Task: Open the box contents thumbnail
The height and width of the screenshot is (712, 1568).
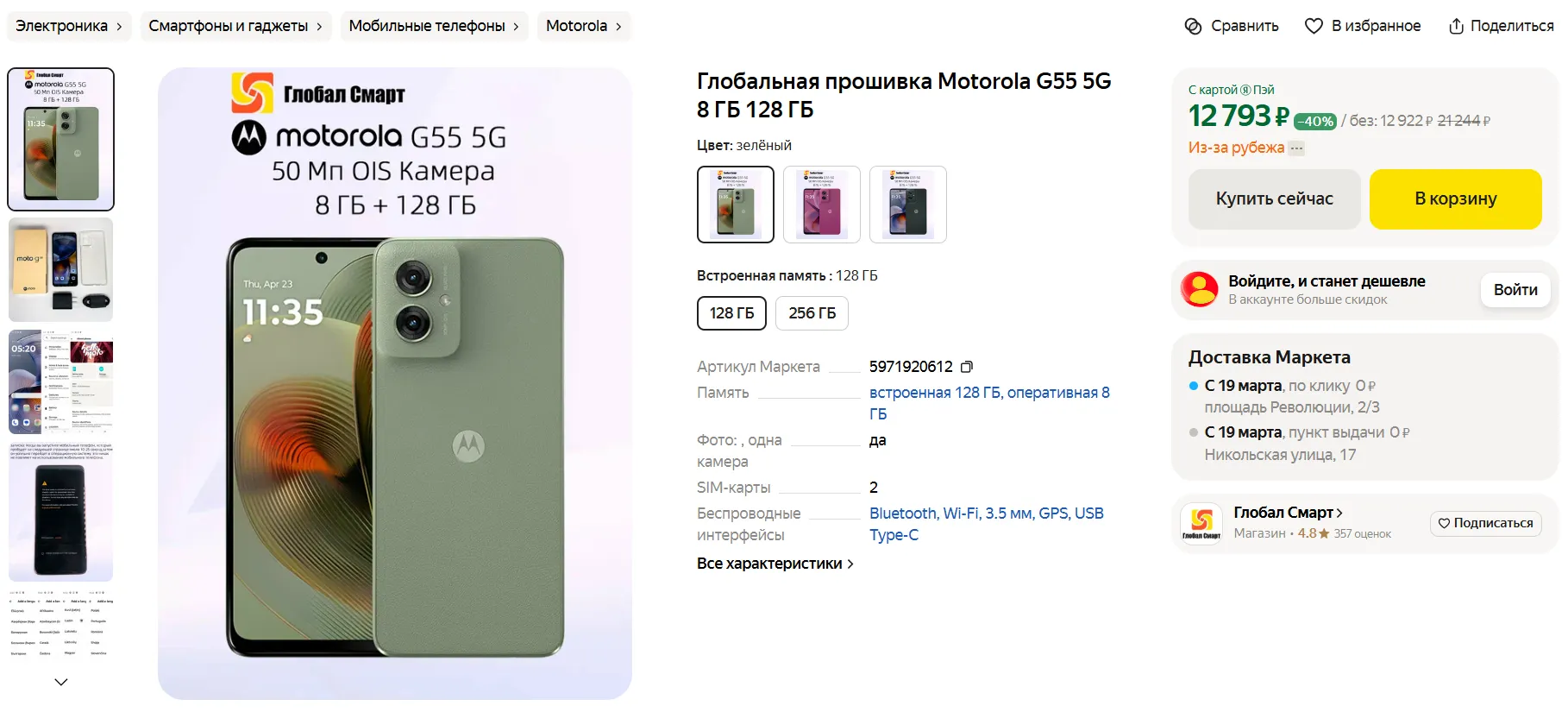Action: coord(60,269)
